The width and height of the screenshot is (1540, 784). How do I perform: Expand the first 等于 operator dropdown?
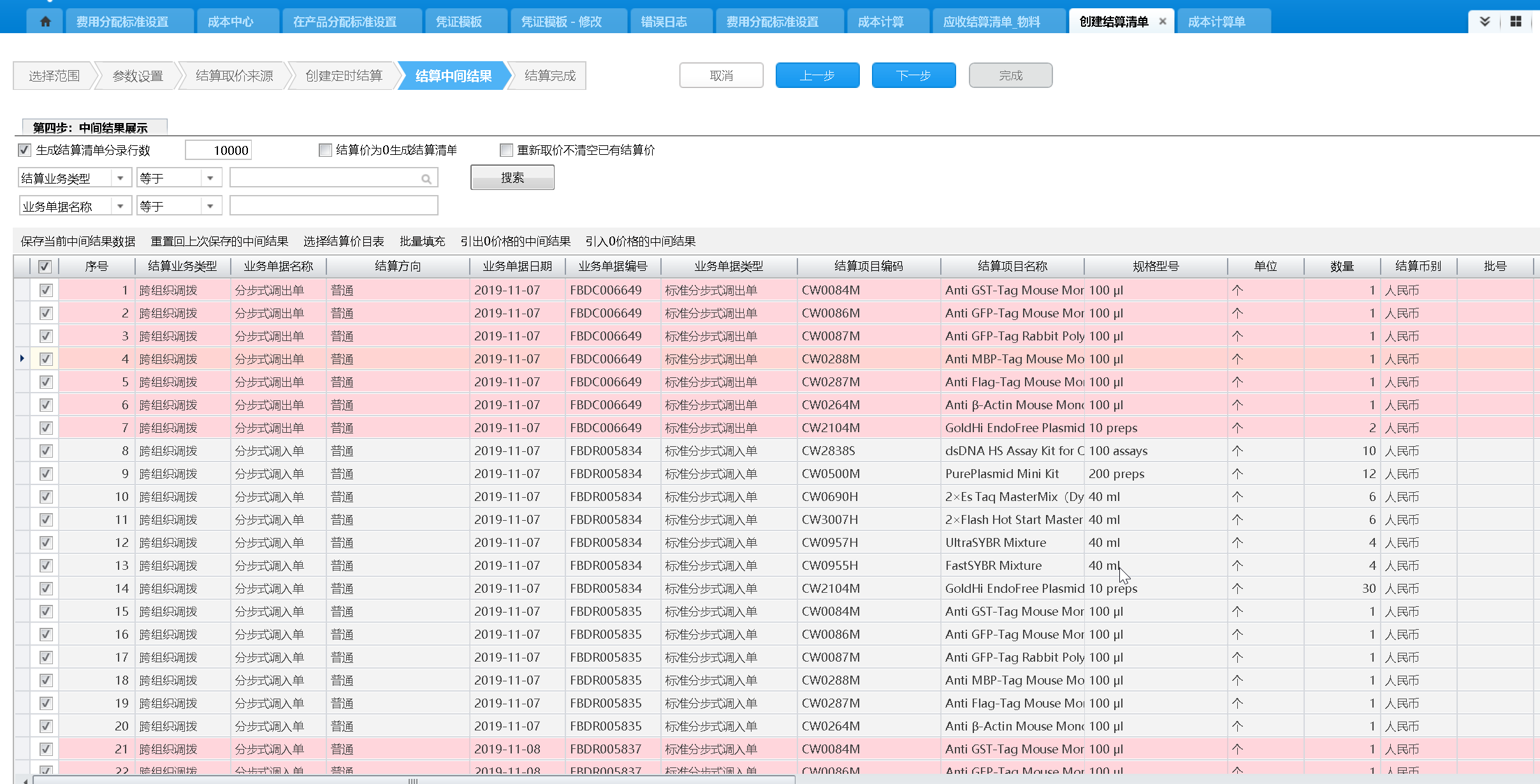[x=210, y=178]
